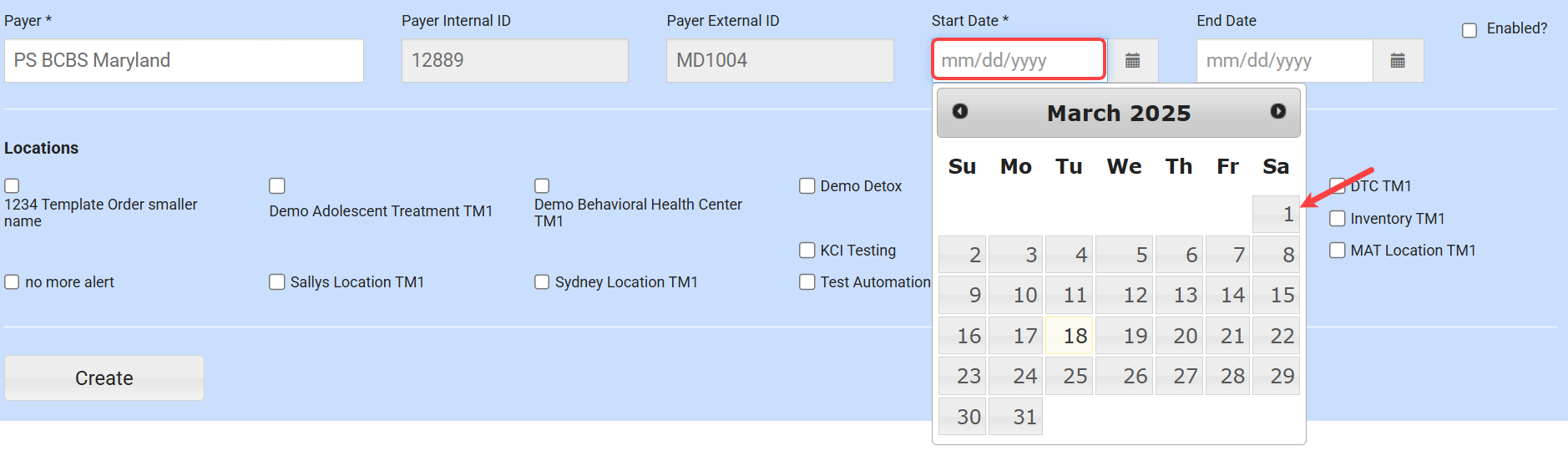Go to previous month in datepicker
The height and width of the screenshot is (451, 1568).
click(960, 111)
